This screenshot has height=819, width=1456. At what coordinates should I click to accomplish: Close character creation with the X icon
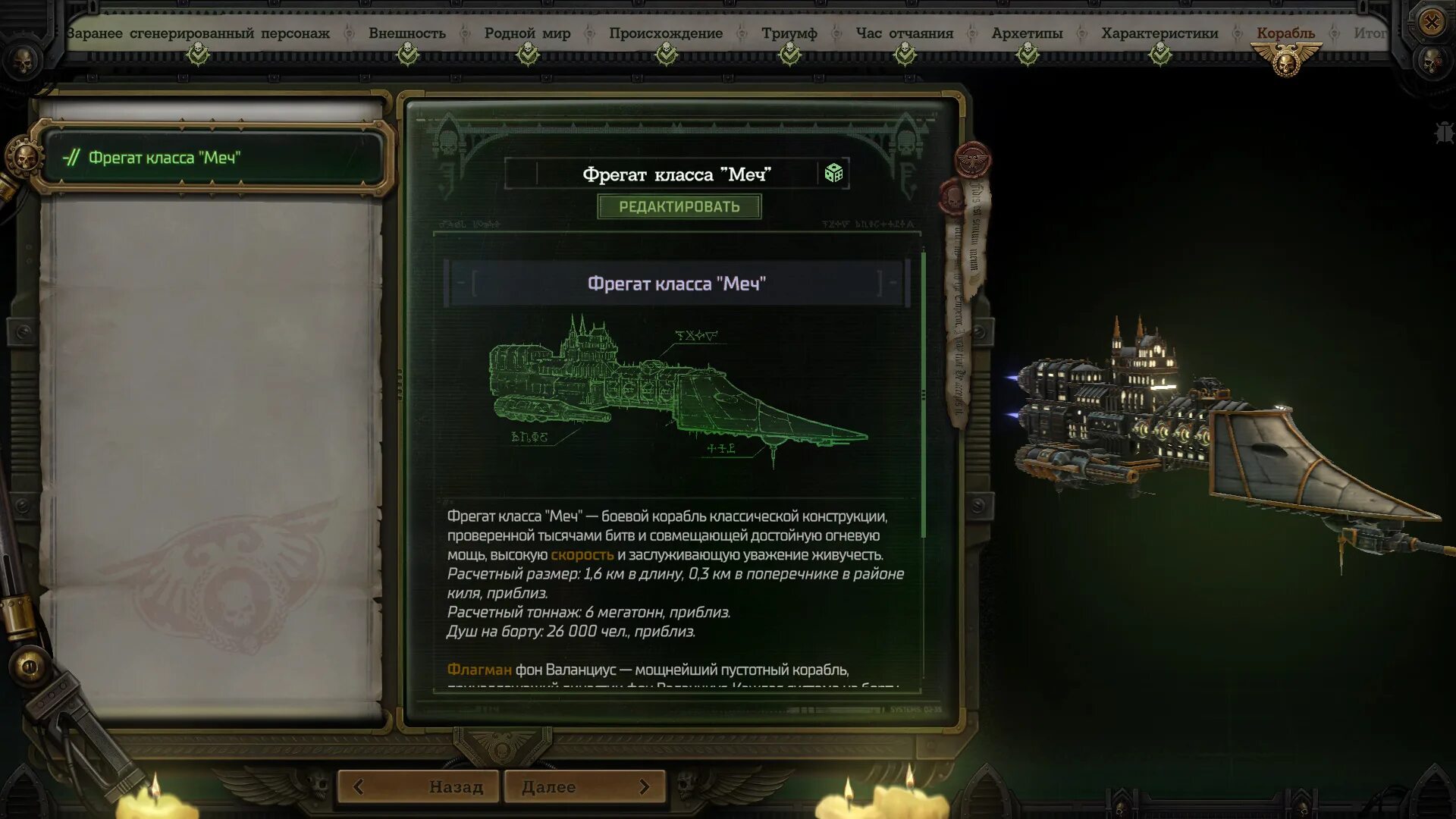tap(1431, 23)
